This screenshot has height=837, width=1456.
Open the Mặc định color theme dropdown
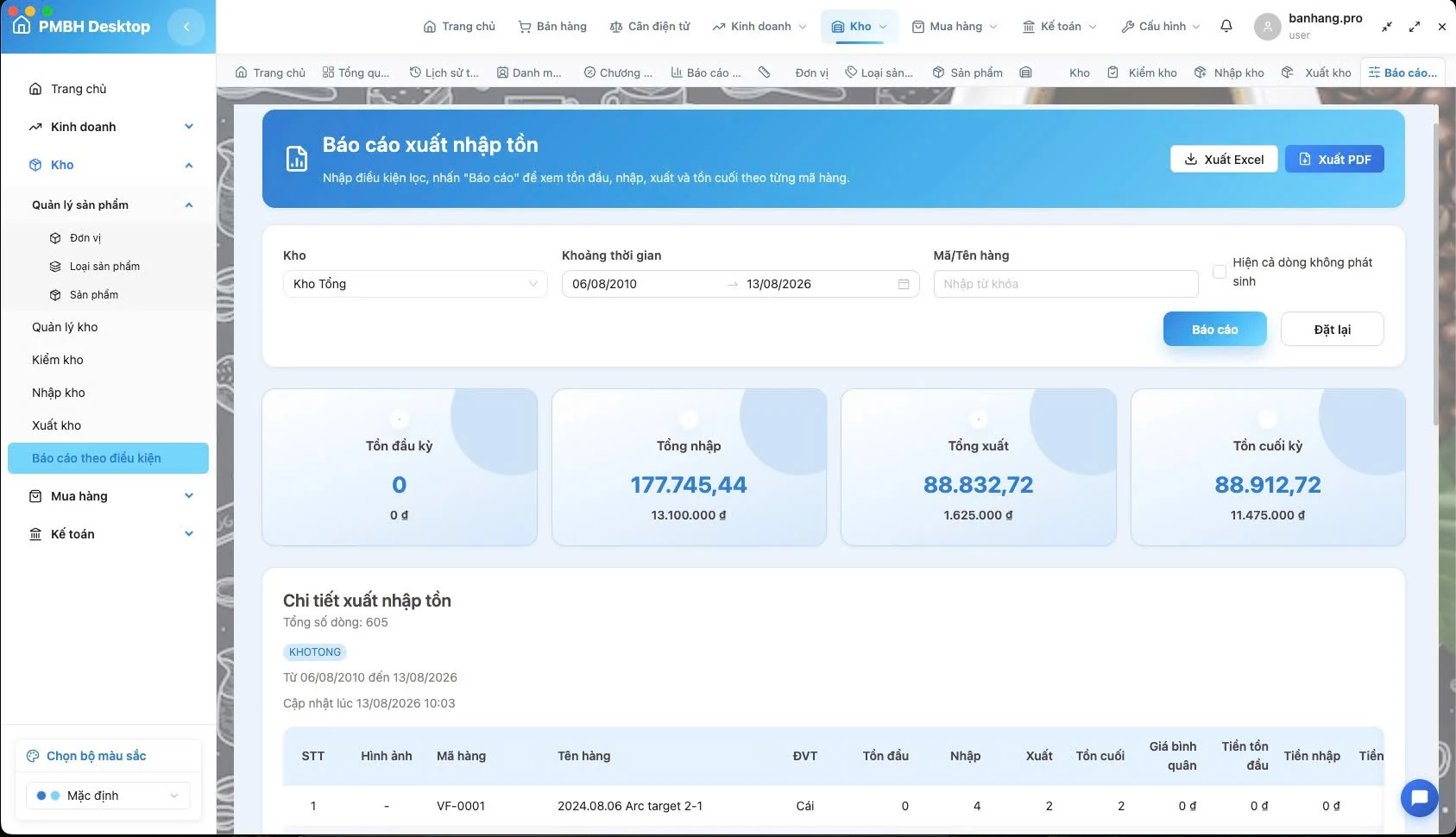pyautogui.click(x=108, y=796)
